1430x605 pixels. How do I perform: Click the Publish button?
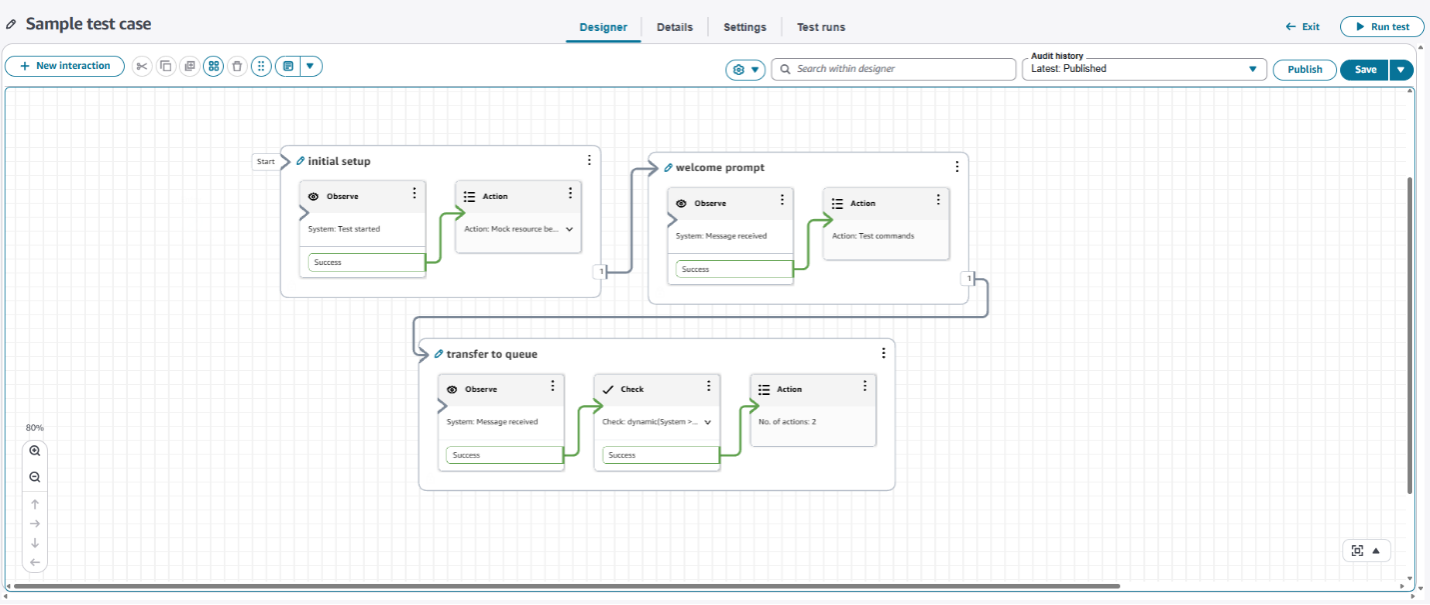(x=1304, y=69)
